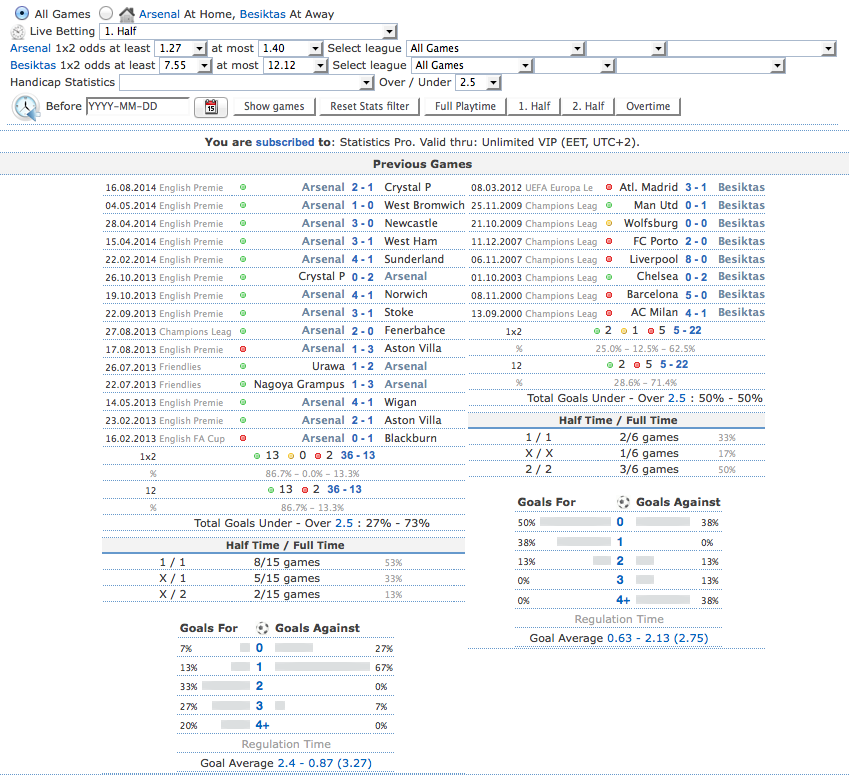Screen dimensions: 849x775
Task: Click soccer ball icon in Besiktas goals table
Action: click(623, 502)
